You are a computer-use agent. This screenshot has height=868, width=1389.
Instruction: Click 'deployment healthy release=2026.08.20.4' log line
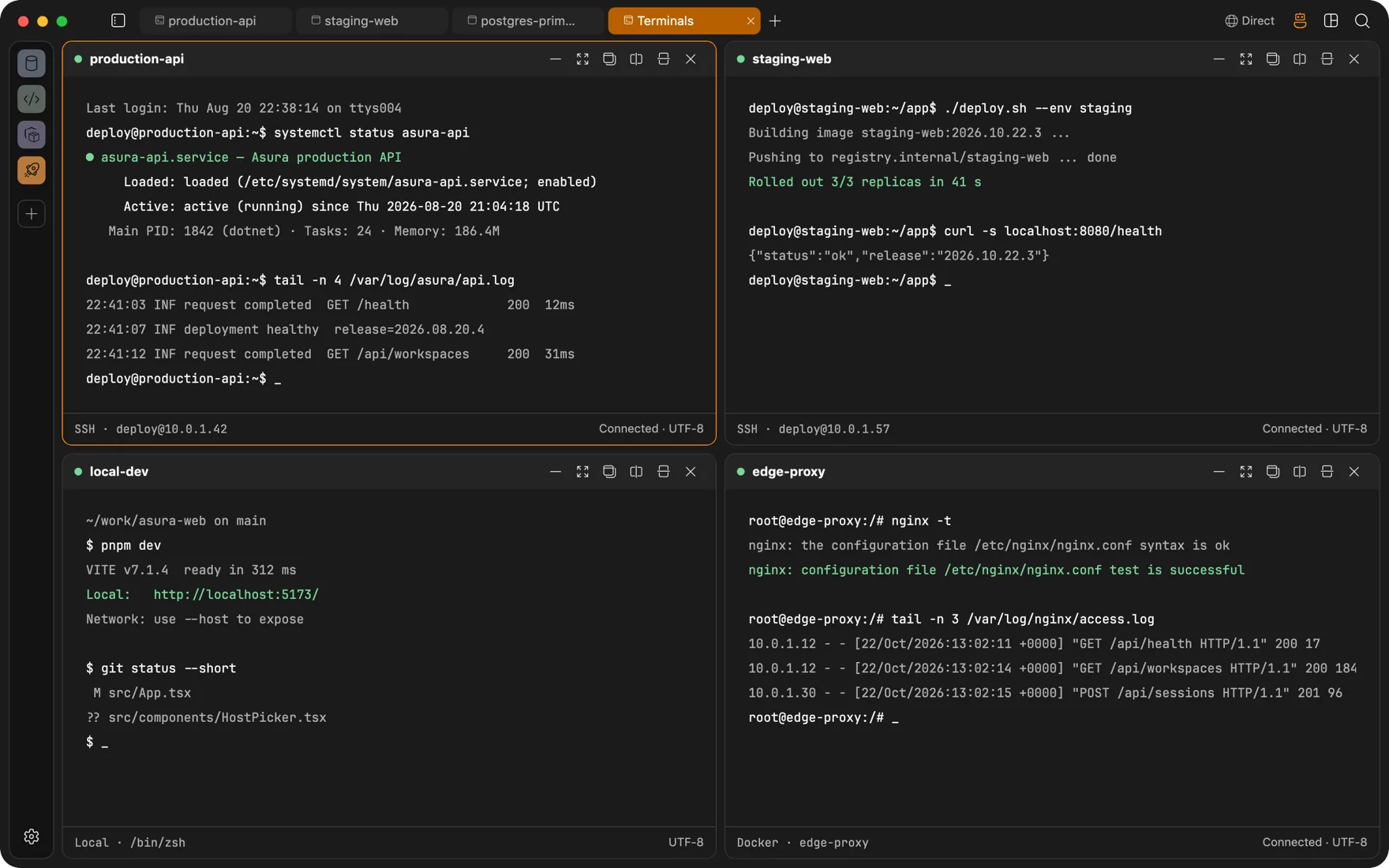click(x=285, y=330)
